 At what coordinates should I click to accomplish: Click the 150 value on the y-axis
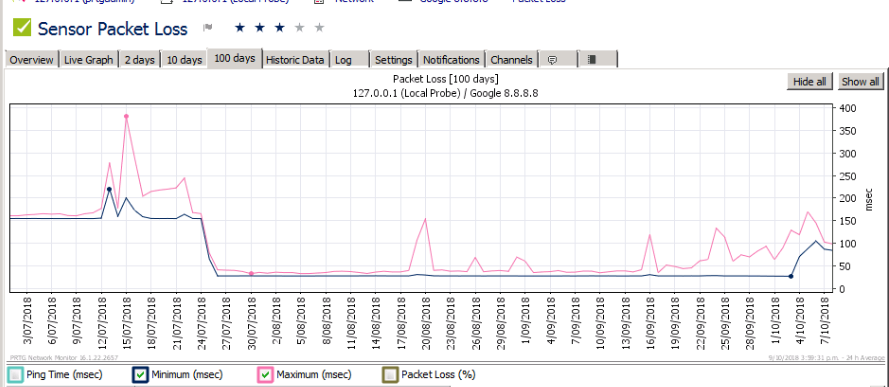pyautogui.click(x=848, y=221)
